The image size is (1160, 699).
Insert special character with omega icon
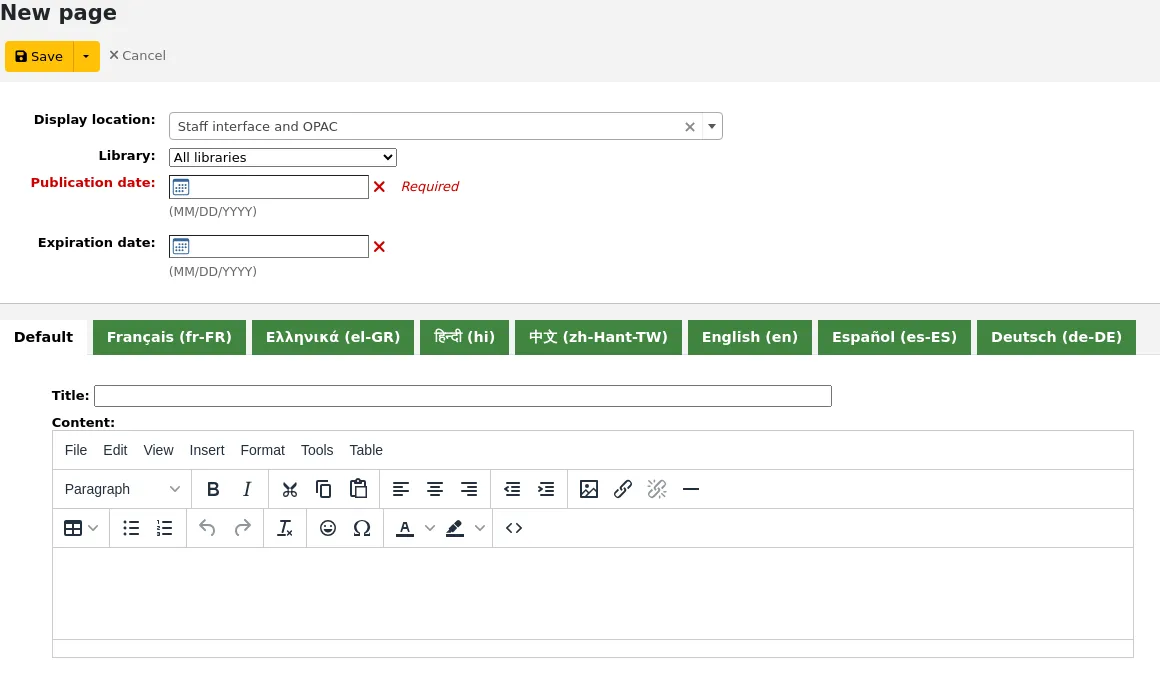[362, 528]
